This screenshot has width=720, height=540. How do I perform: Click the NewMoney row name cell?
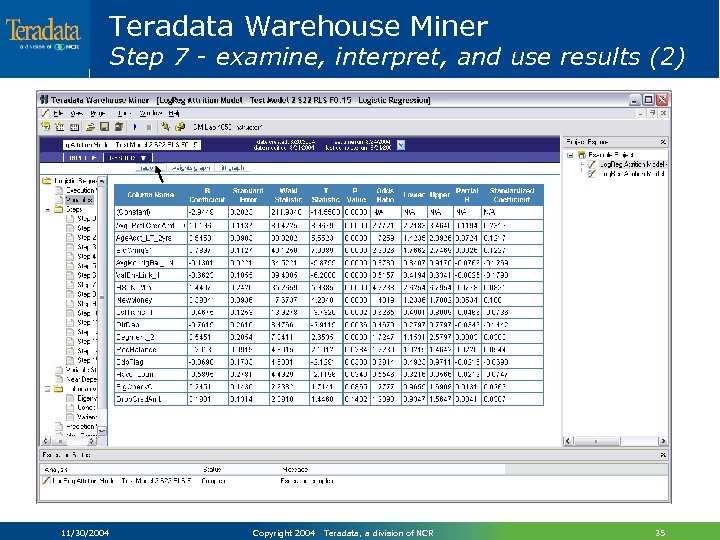(151, 300)
